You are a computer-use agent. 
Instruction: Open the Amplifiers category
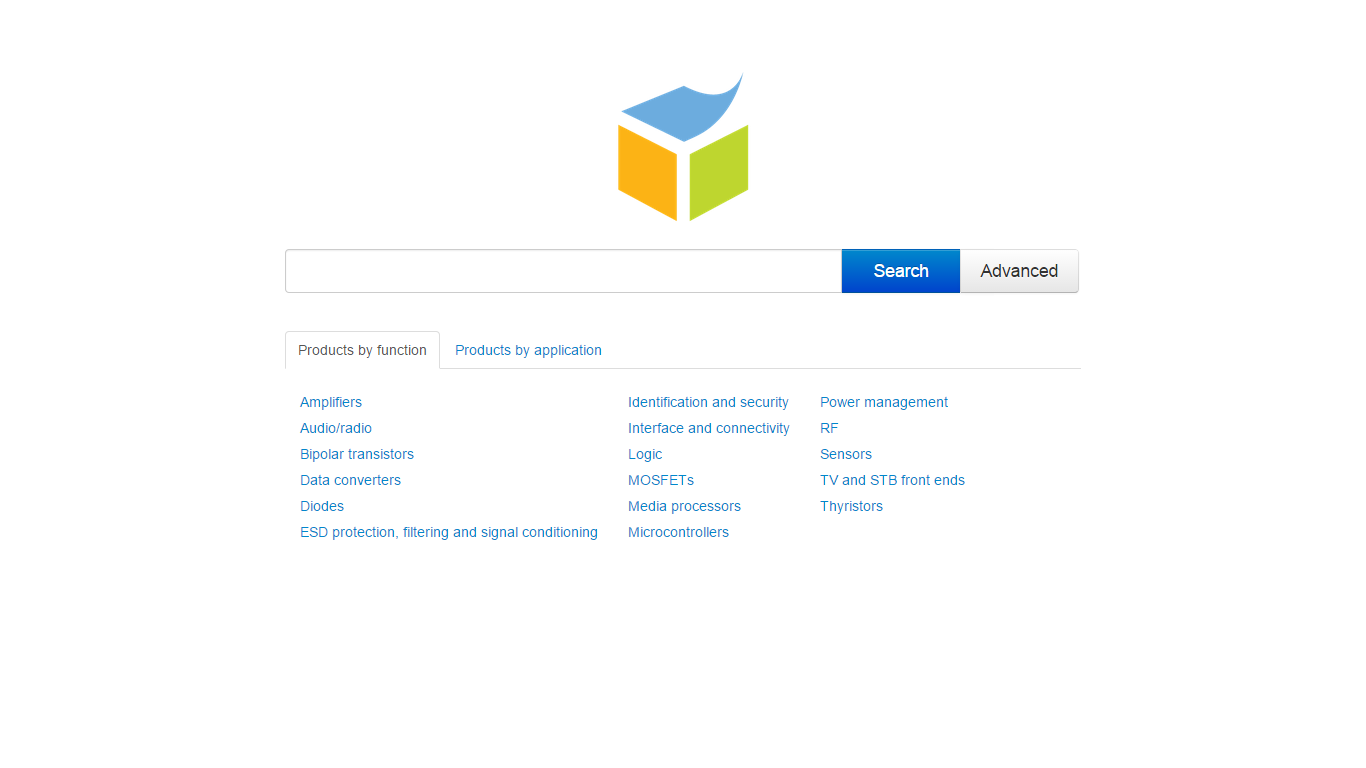click(331, 402)
